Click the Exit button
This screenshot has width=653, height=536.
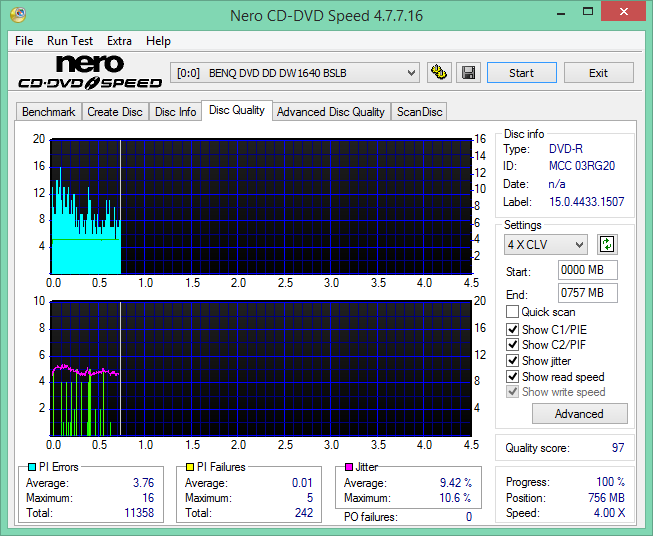(x=598, y=73)
